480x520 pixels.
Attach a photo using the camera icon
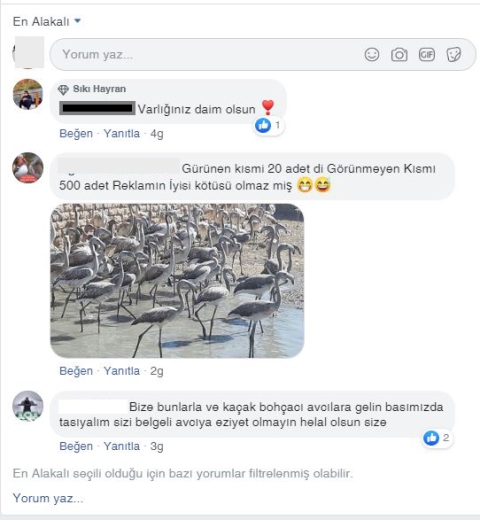click(x=399, y=55)
